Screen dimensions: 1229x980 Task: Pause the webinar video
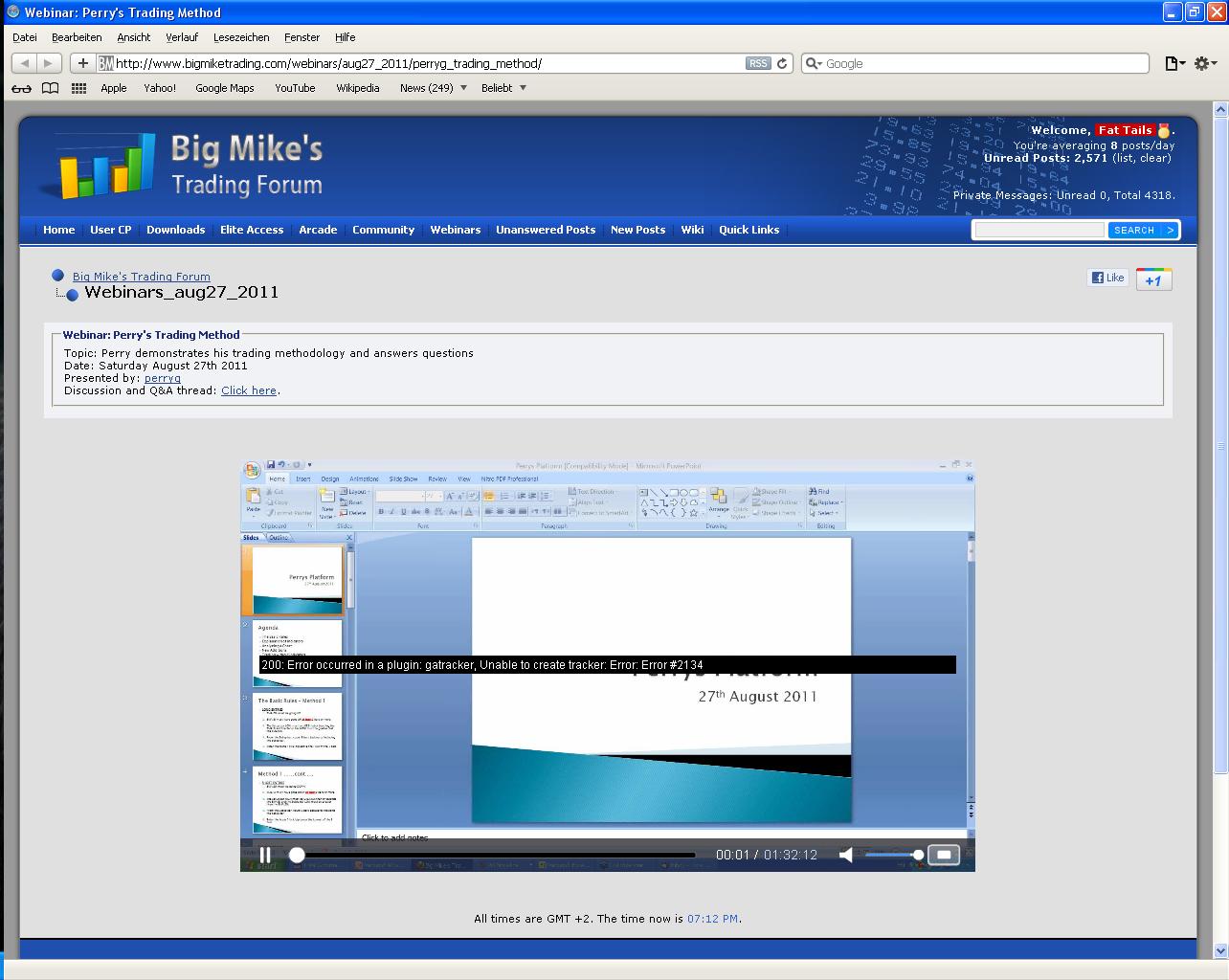pos(265,855)
